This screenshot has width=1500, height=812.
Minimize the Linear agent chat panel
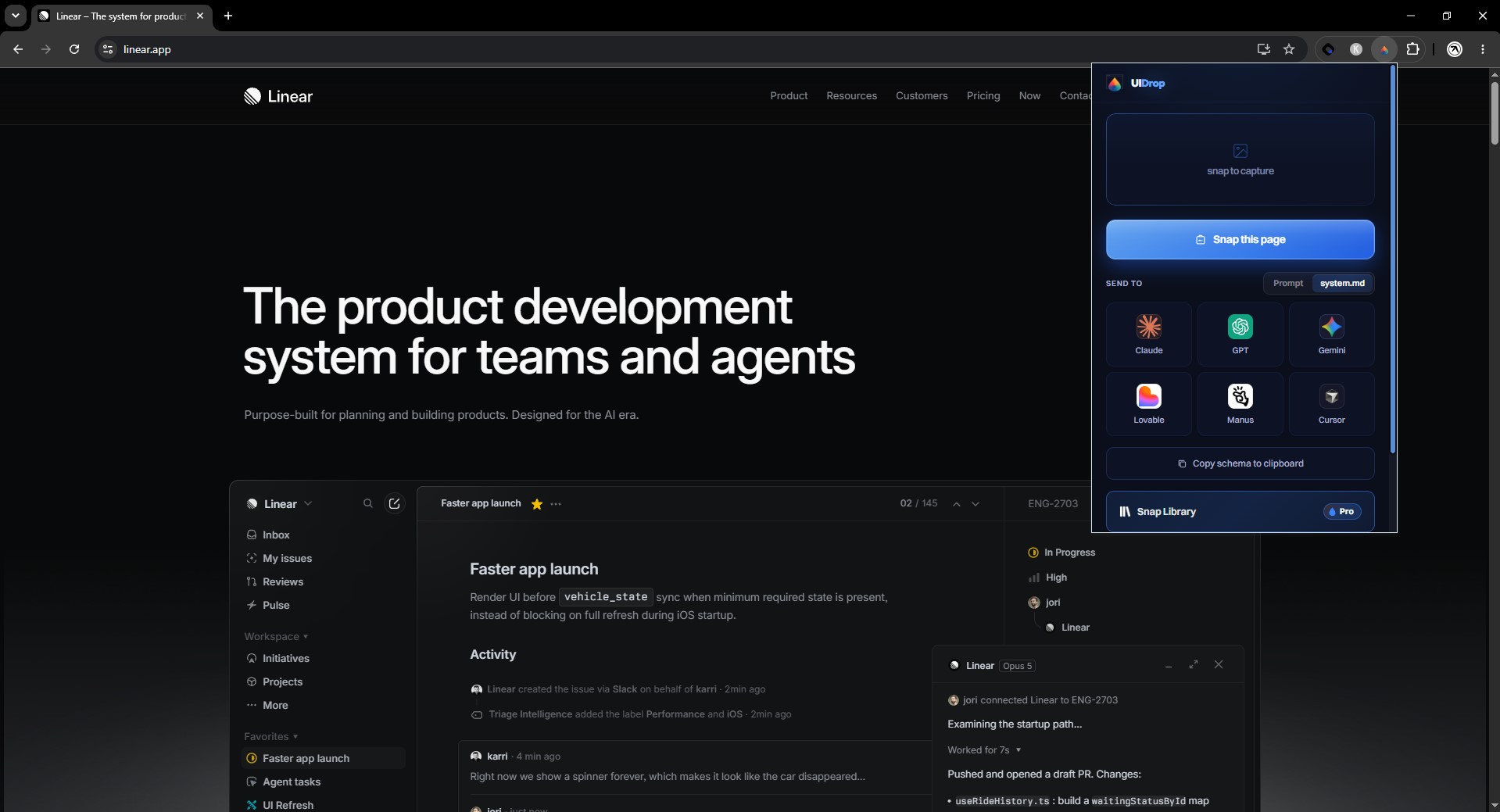(1169, 667)
